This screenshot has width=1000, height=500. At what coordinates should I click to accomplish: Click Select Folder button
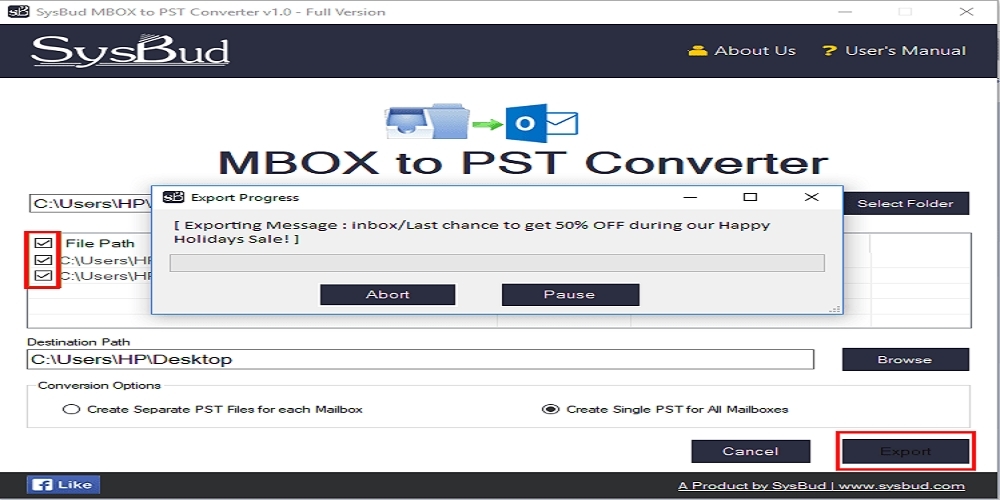point(906,203)
